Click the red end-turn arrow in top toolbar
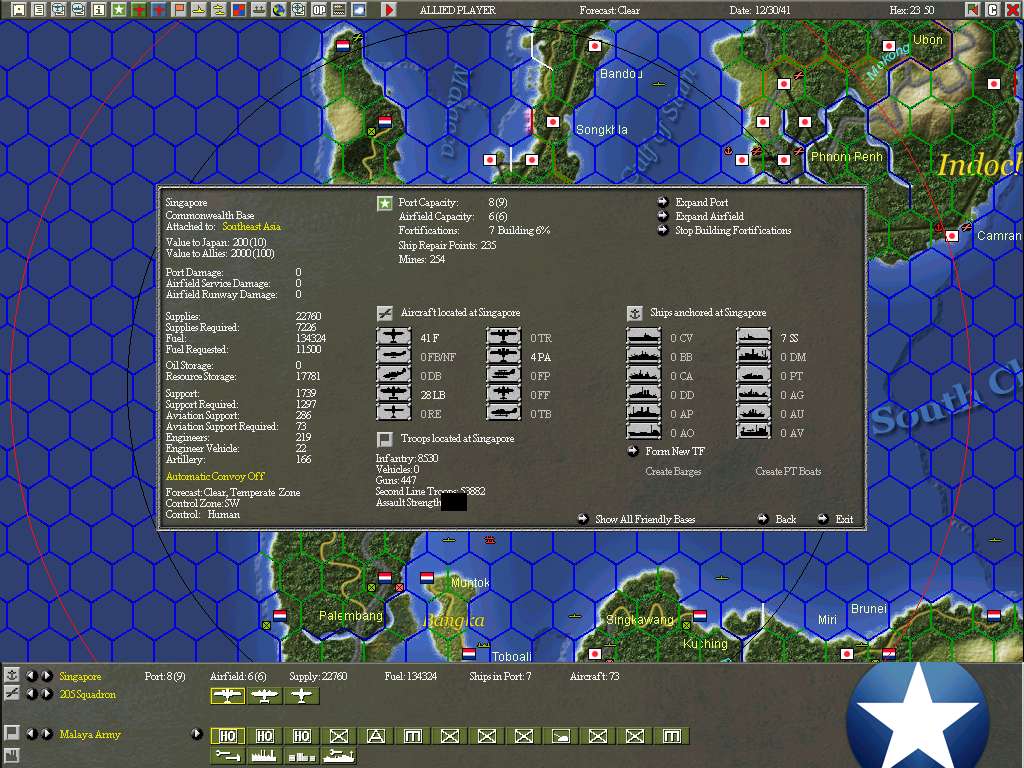This screenshot has width=1024, height=768. coord(389,9)
